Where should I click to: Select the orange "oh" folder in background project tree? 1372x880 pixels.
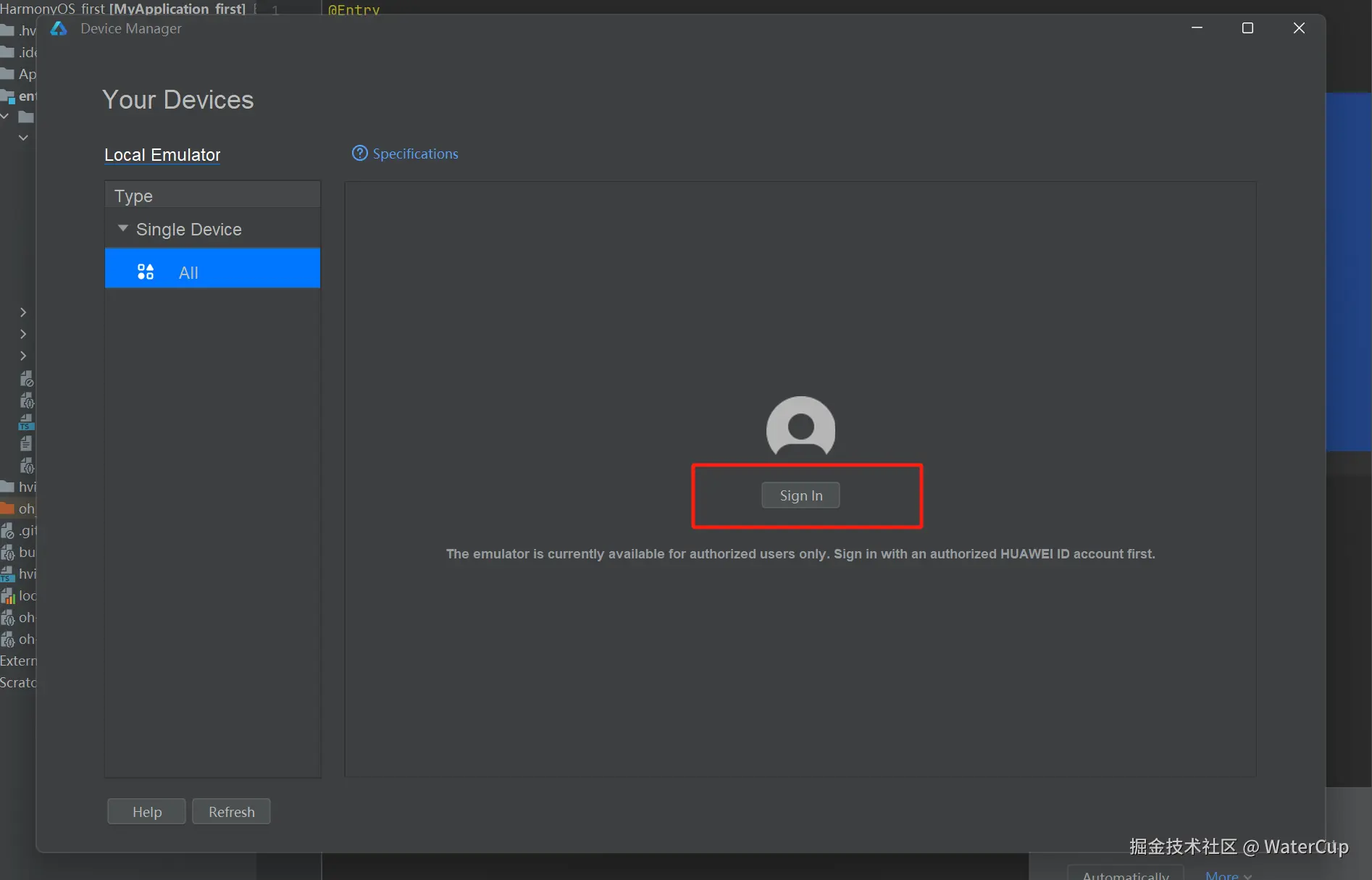[18, 508]
